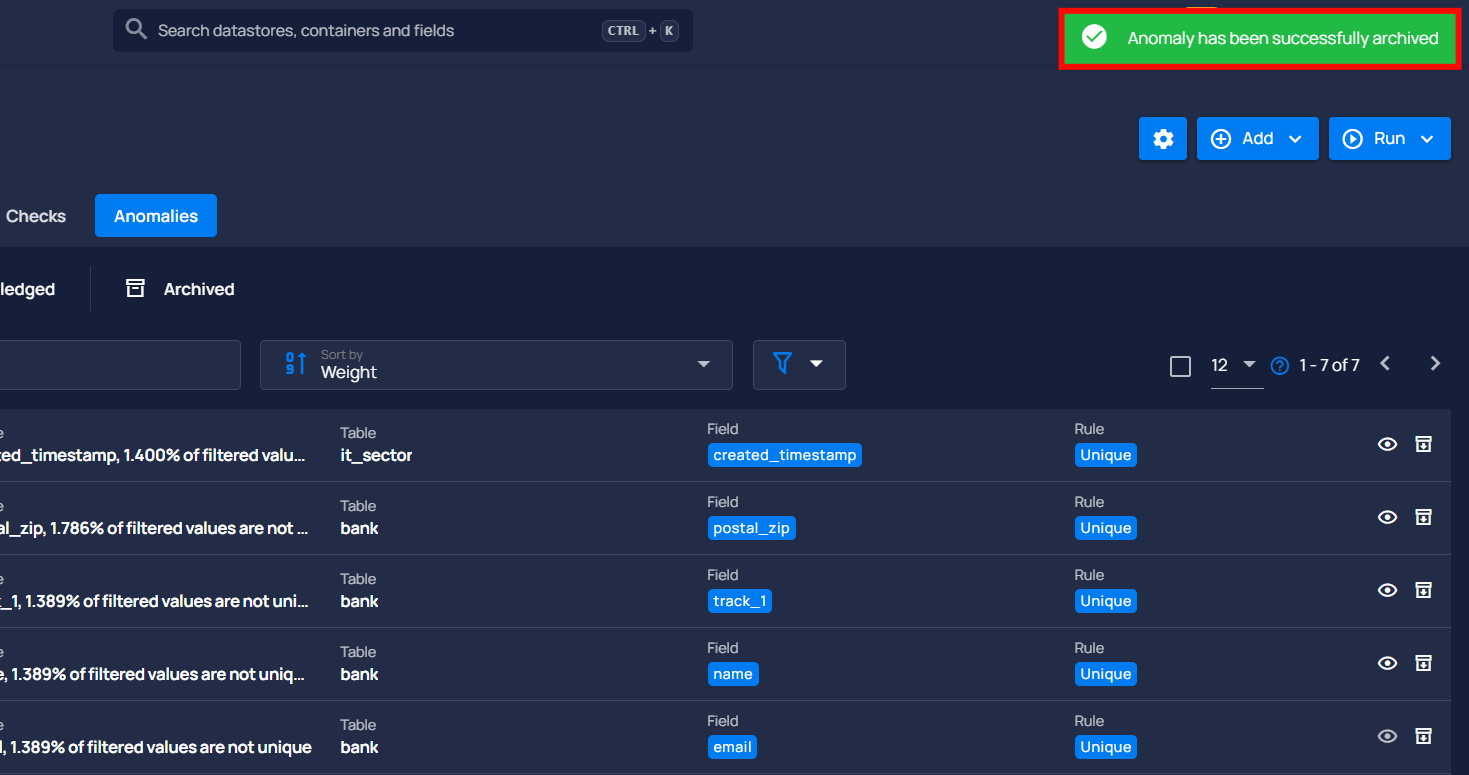Open the settings gear button
Screen dimensions: 1469x775
pyautogui.click(x=1163, y=139)
